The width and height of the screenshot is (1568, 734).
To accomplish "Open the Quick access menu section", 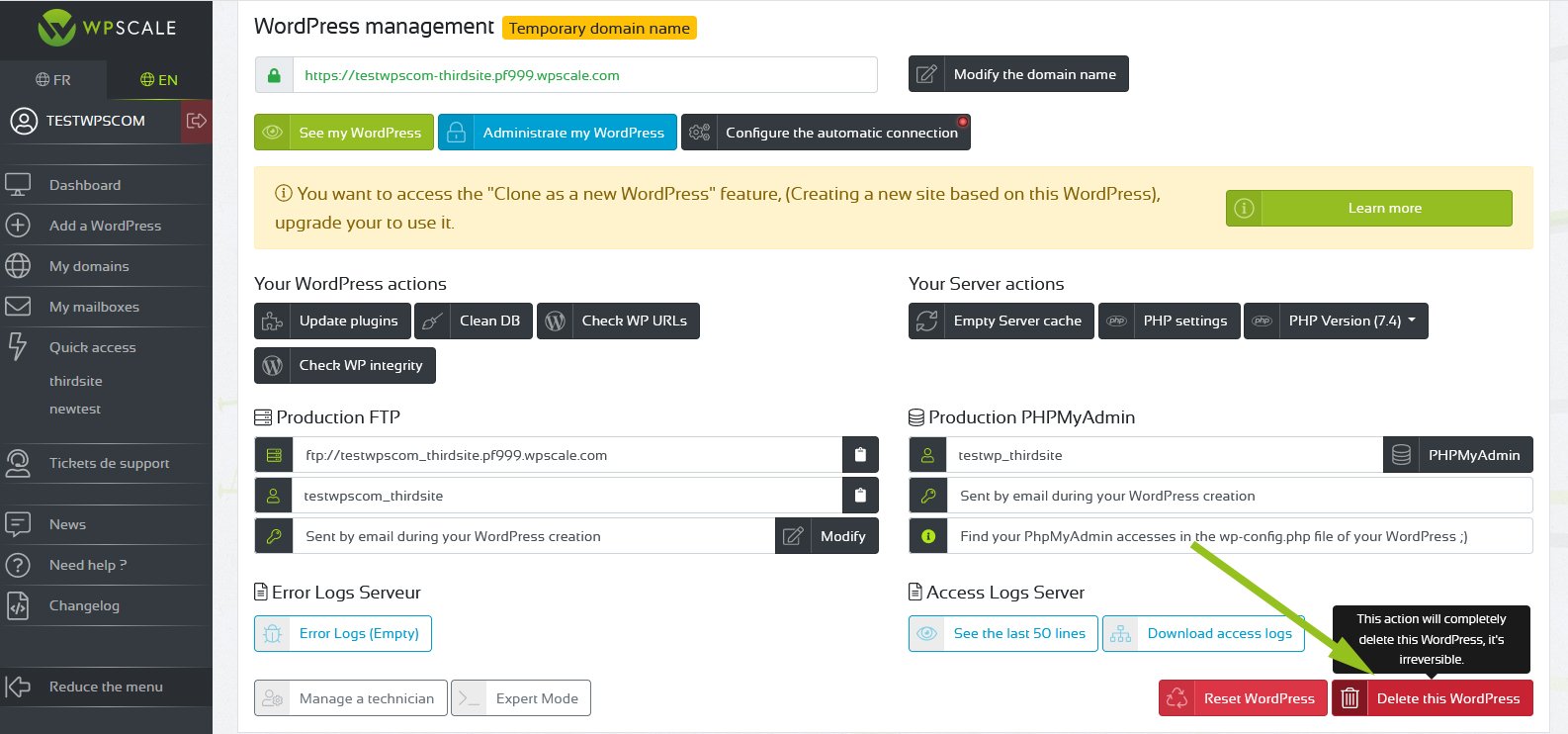I will tap(93, 347).
